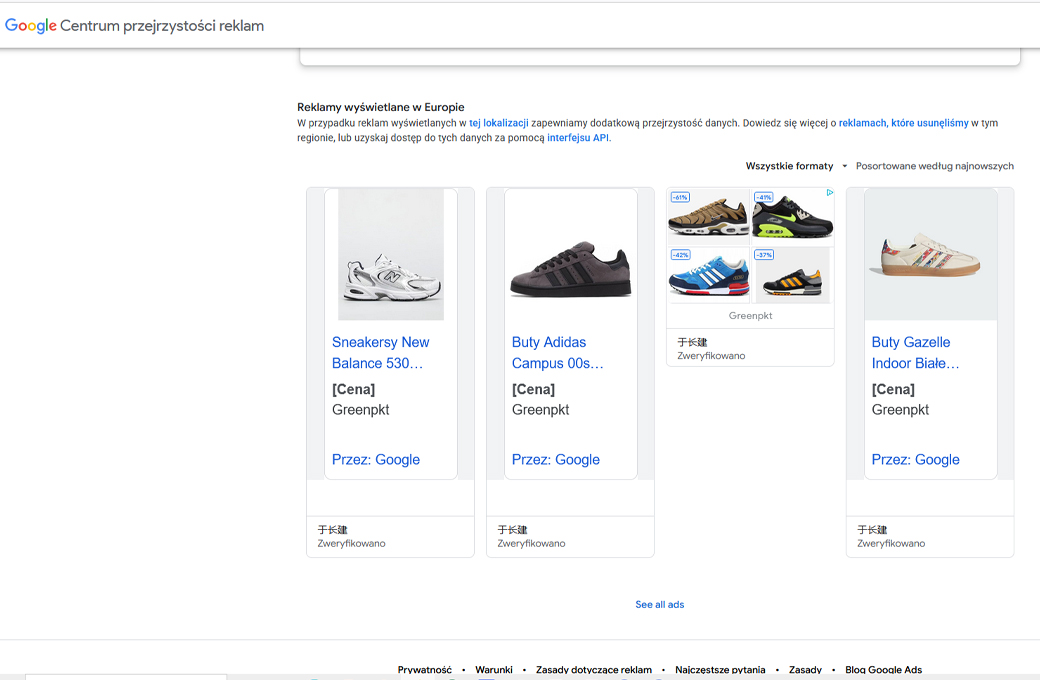The height and width of the screenshot is (680, 1040).
Task: Click advertiser name 于长建 below New Balance ad
Action: tap(332, 529)
